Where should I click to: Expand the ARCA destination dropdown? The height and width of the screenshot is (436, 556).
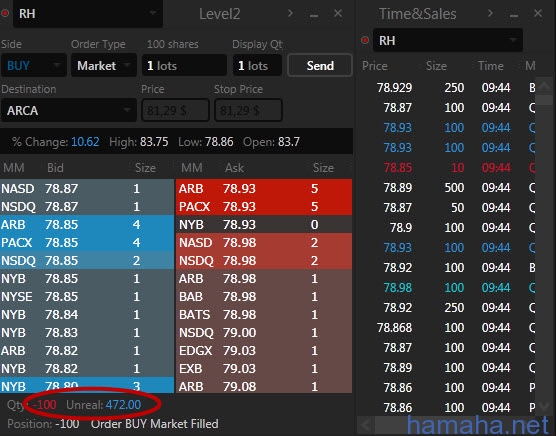68,111
